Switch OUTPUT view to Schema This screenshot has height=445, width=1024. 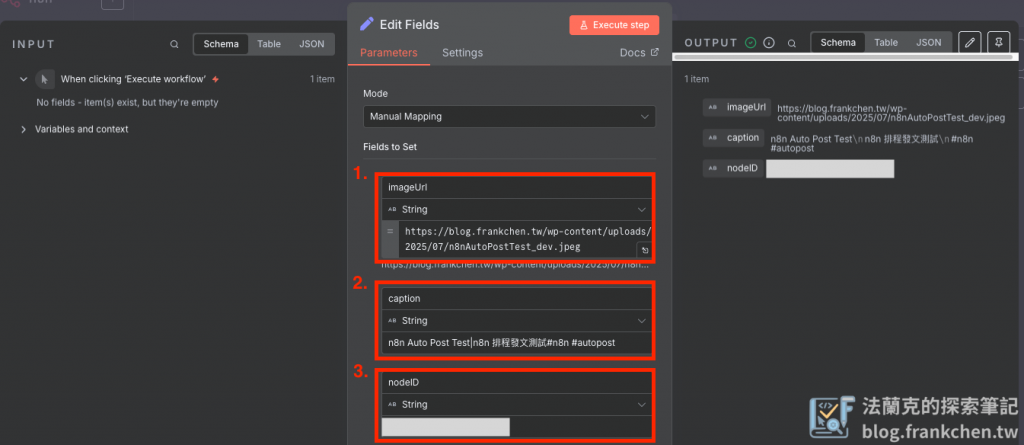tap(838, 42)
